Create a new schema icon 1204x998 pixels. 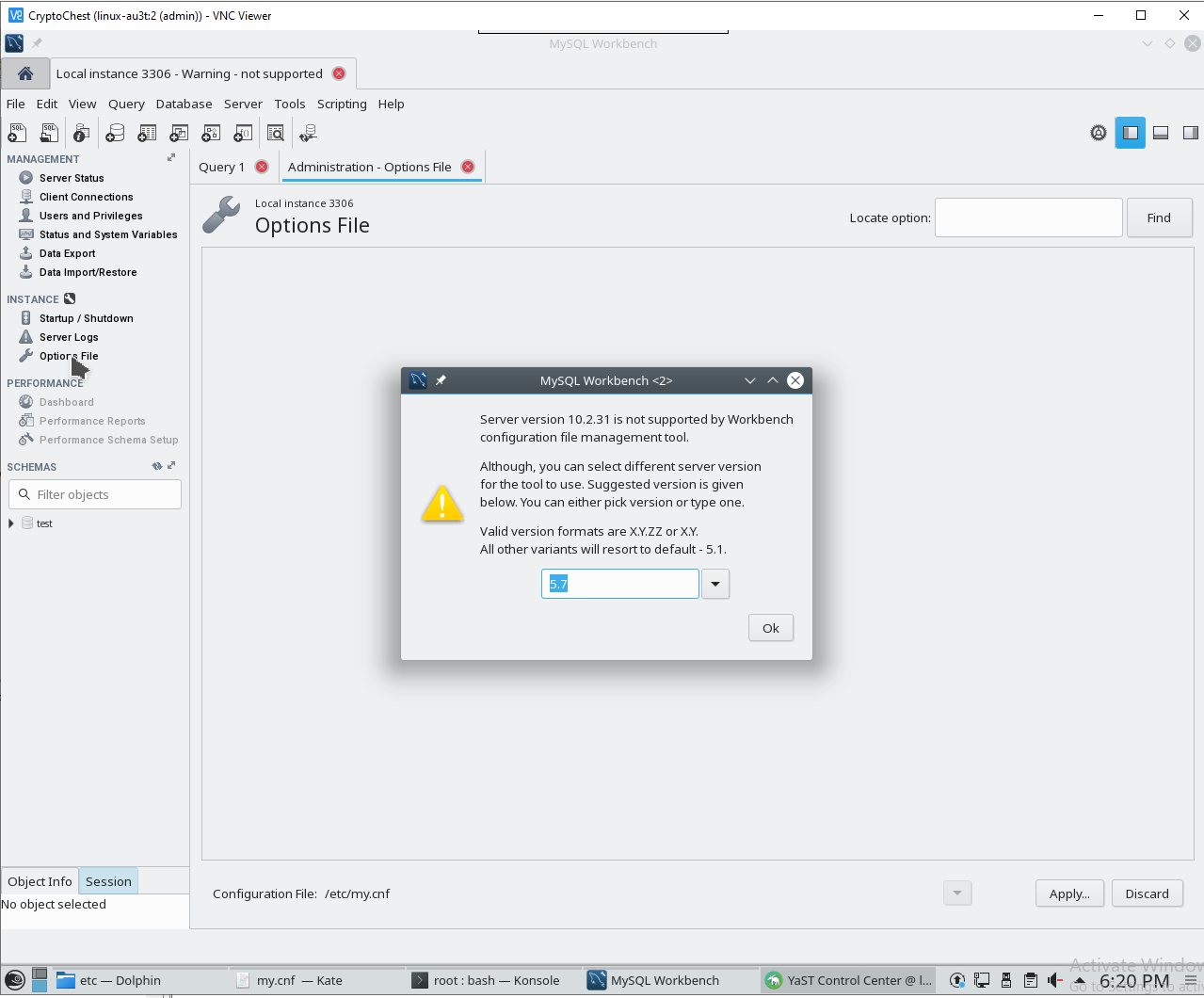115,133
